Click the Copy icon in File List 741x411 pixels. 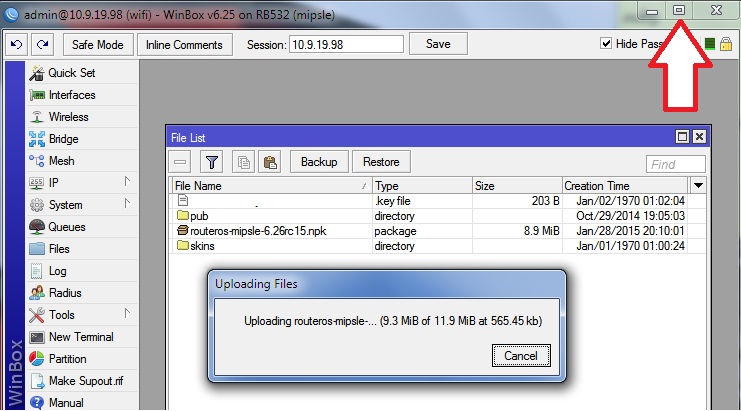(243, 162)
